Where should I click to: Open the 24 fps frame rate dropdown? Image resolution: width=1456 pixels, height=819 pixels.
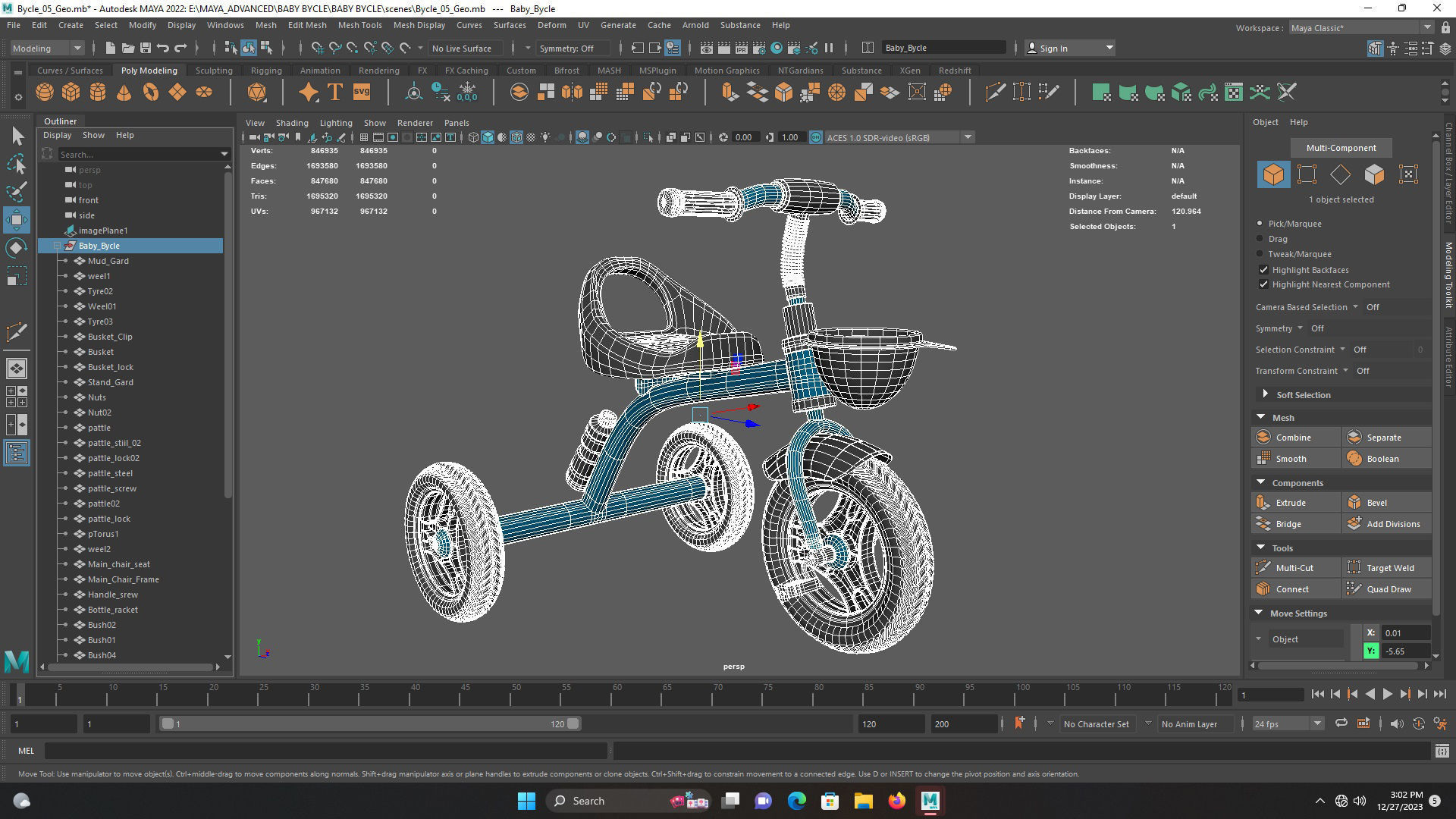click(x=1287, y=723)
